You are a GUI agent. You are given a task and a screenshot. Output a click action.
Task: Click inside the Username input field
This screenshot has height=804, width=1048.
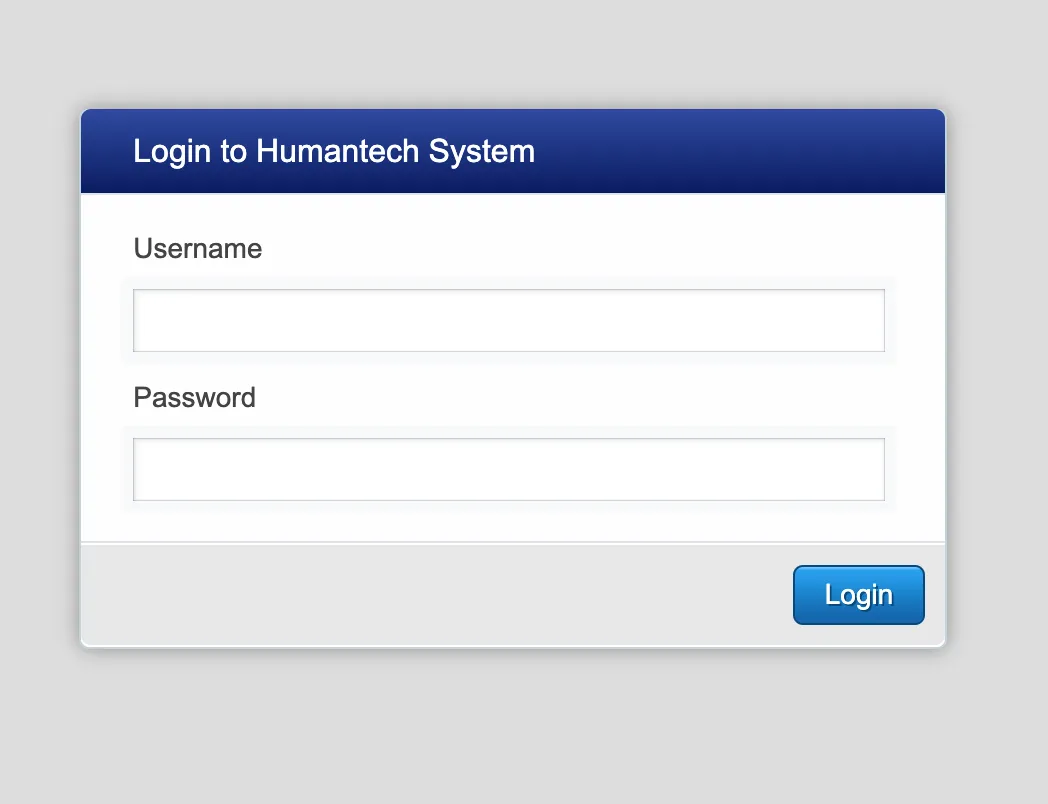click(x=509, y=320)
